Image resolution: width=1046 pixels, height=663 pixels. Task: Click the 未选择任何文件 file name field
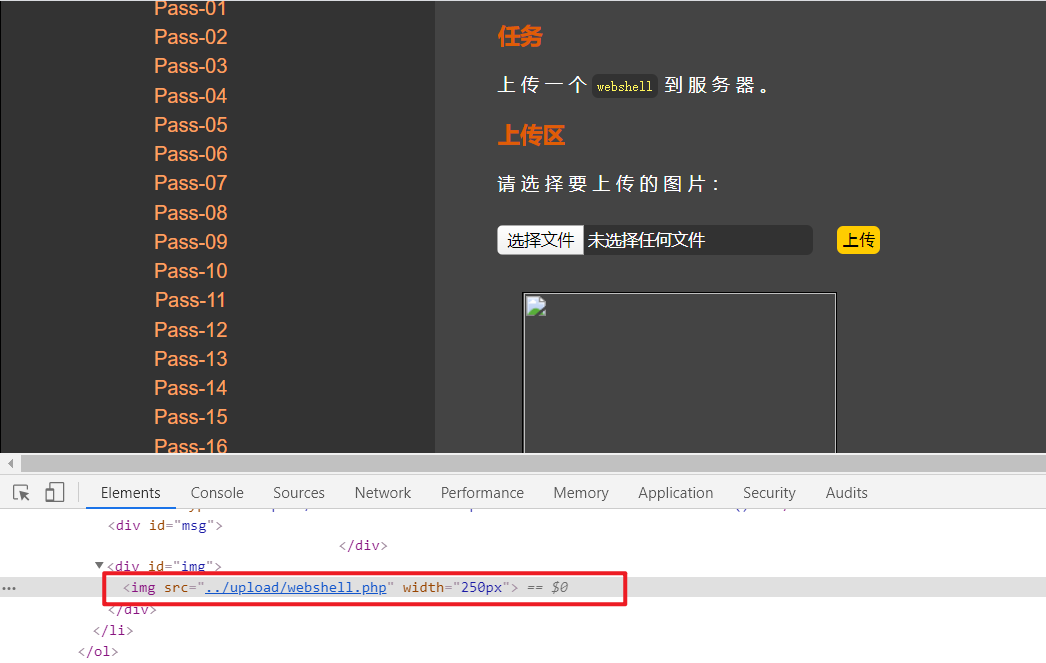tap(698, 240)
